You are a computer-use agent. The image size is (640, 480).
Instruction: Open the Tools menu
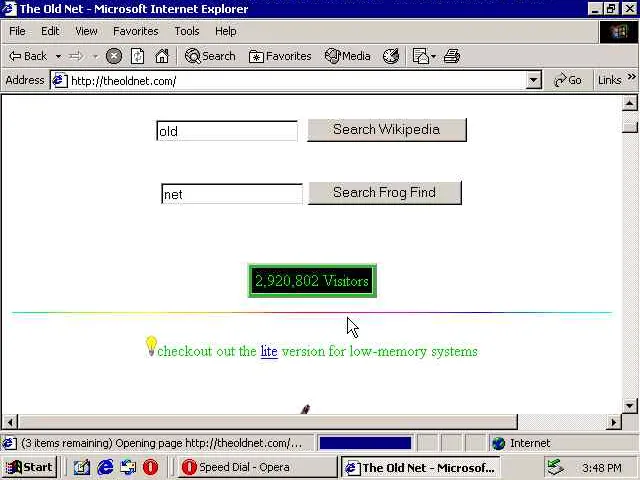click(187, 31)
